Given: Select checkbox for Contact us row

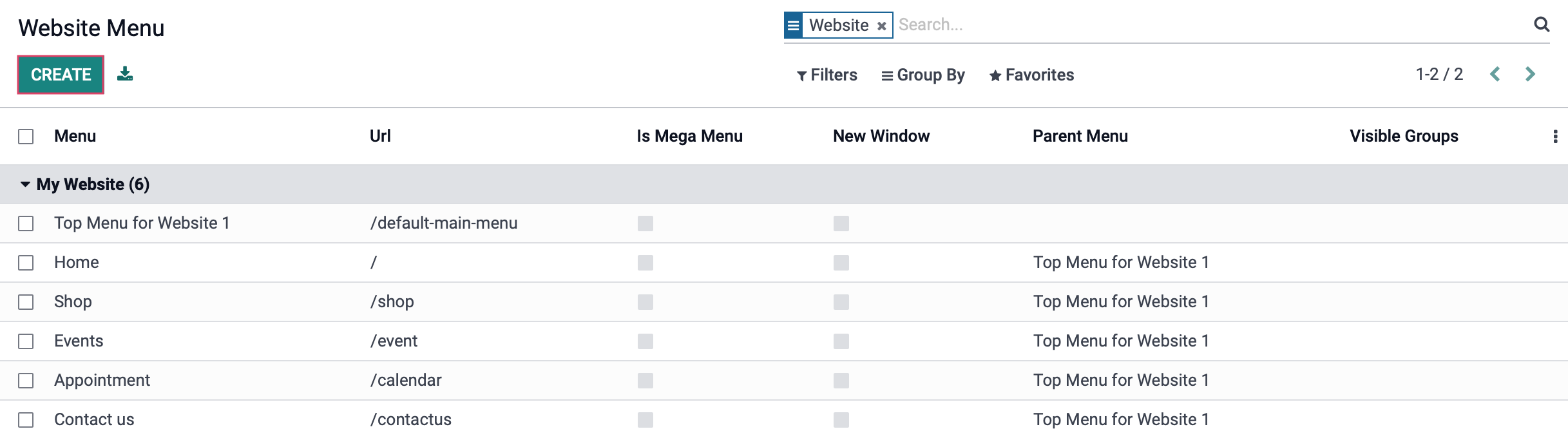Looking at the screenshot, I should coord(26,420).
